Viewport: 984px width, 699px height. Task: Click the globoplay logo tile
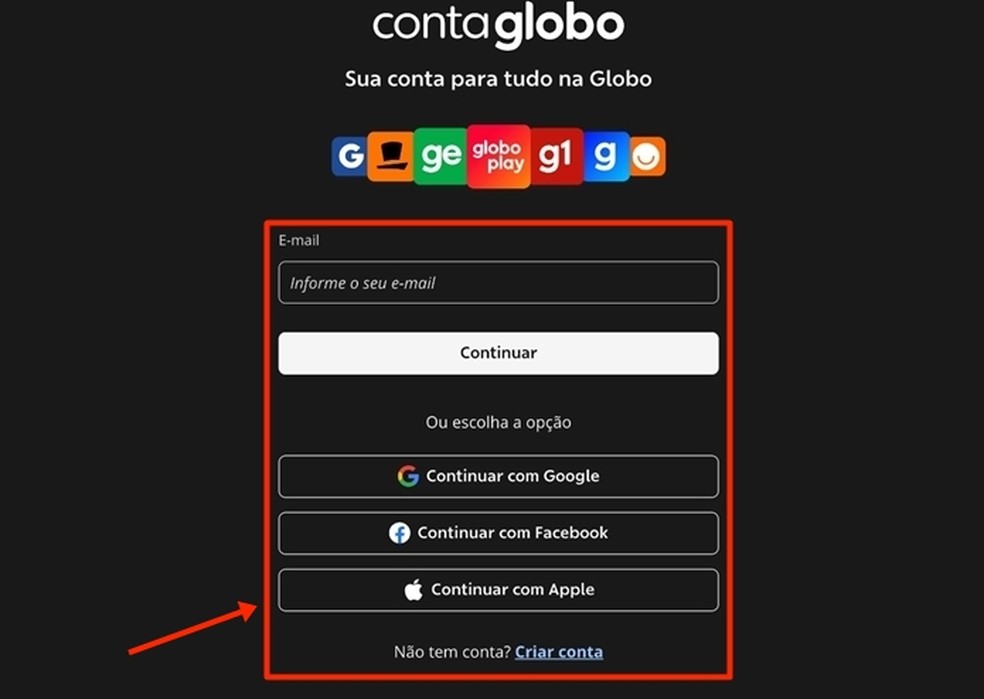click(x=499, y=156)
